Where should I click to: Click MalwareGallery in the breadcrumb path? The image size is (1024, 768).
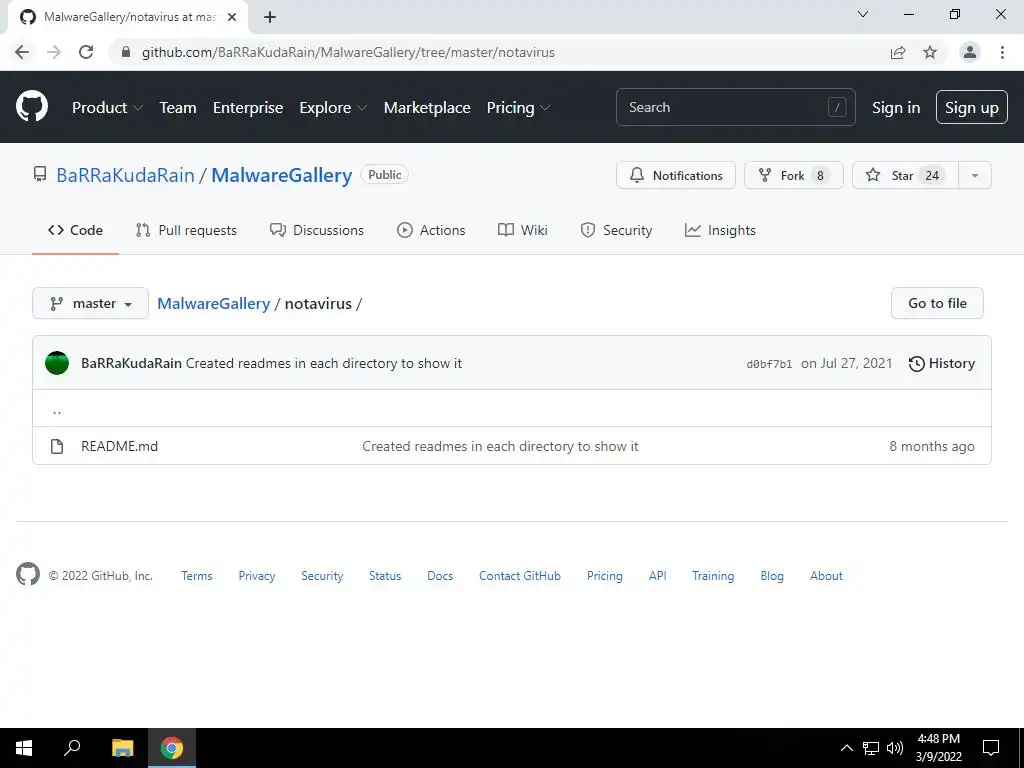[x=214, y=304]
